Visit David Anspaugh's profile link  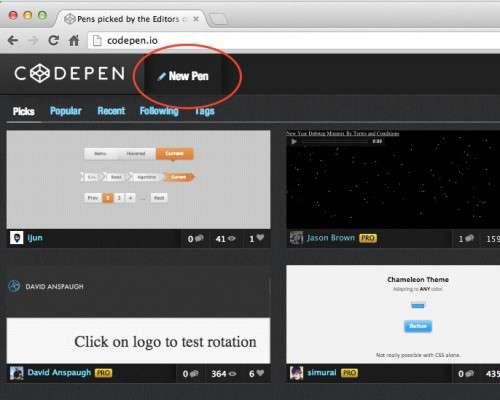(x=59, y=372)
